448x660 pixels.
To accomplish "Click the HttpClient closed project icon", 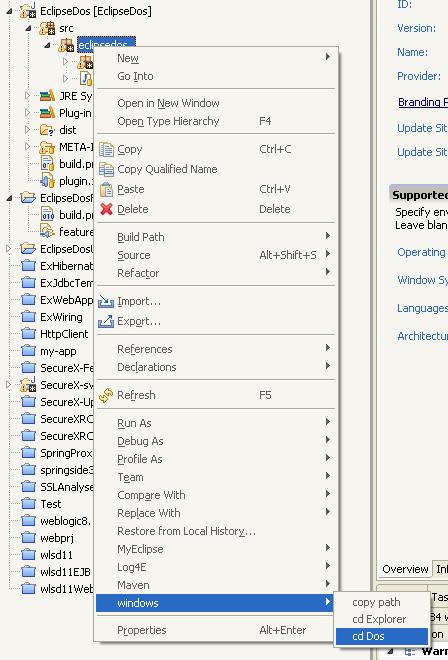I will click(x=28, y=334).
